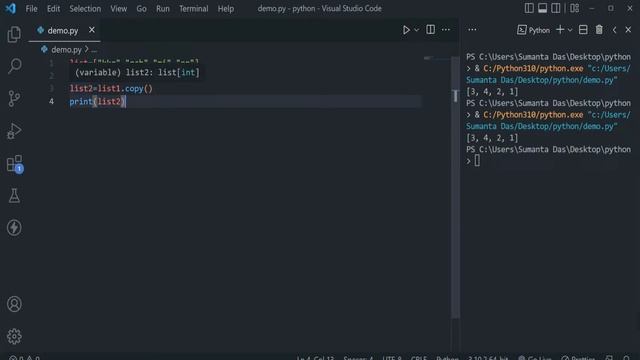Close the demo.py tab

tap(92, 30)
